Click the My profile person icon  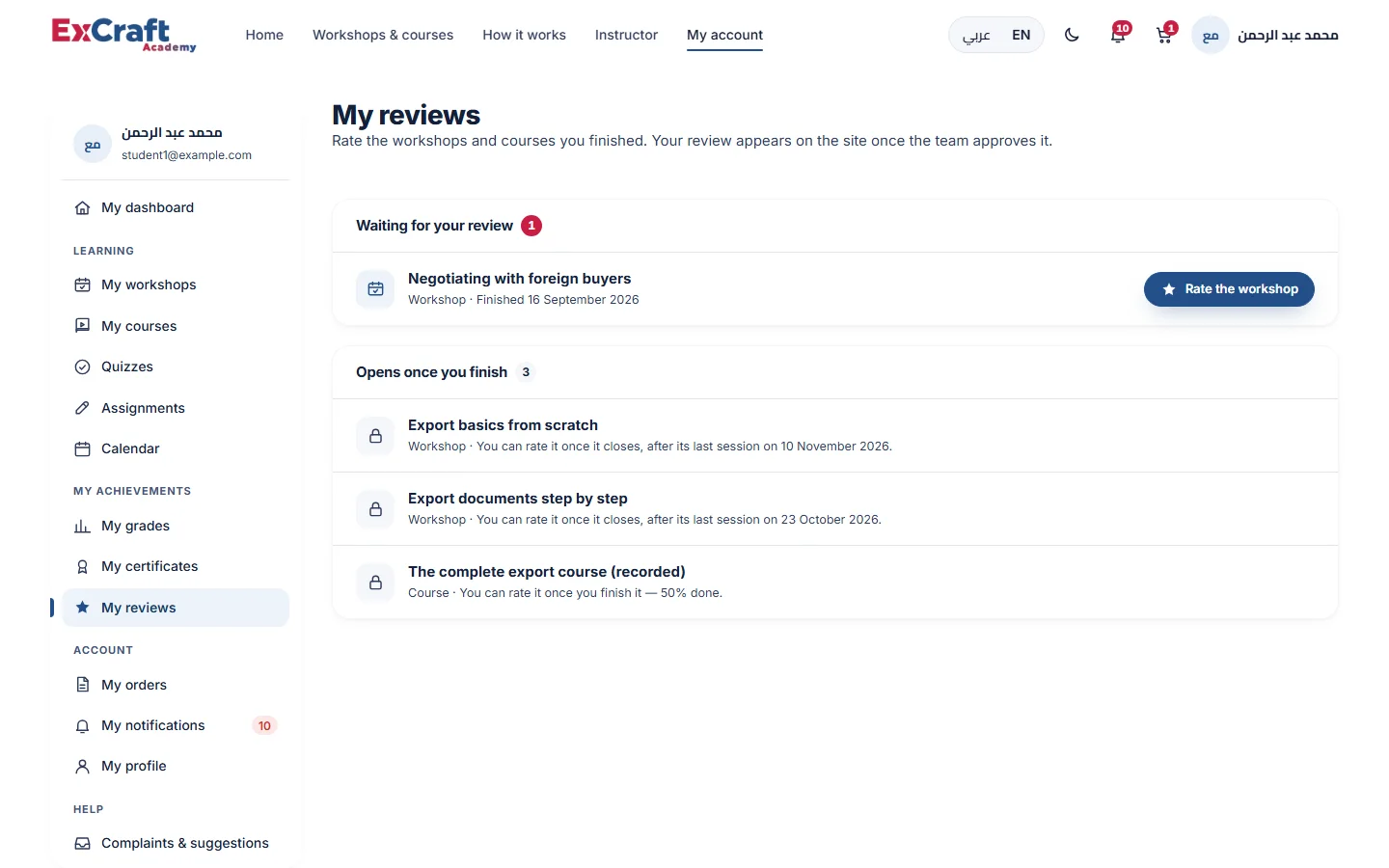tap(83, 766)
